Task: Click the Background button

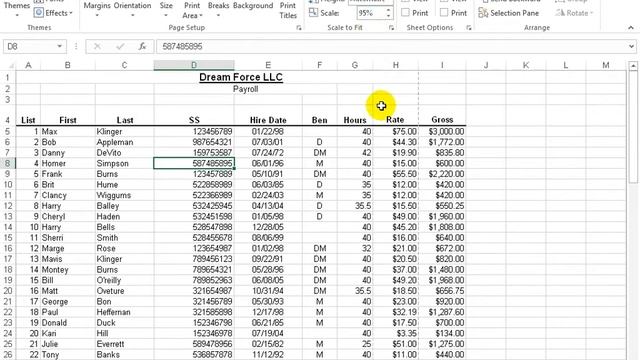Action: coord(253,6)
